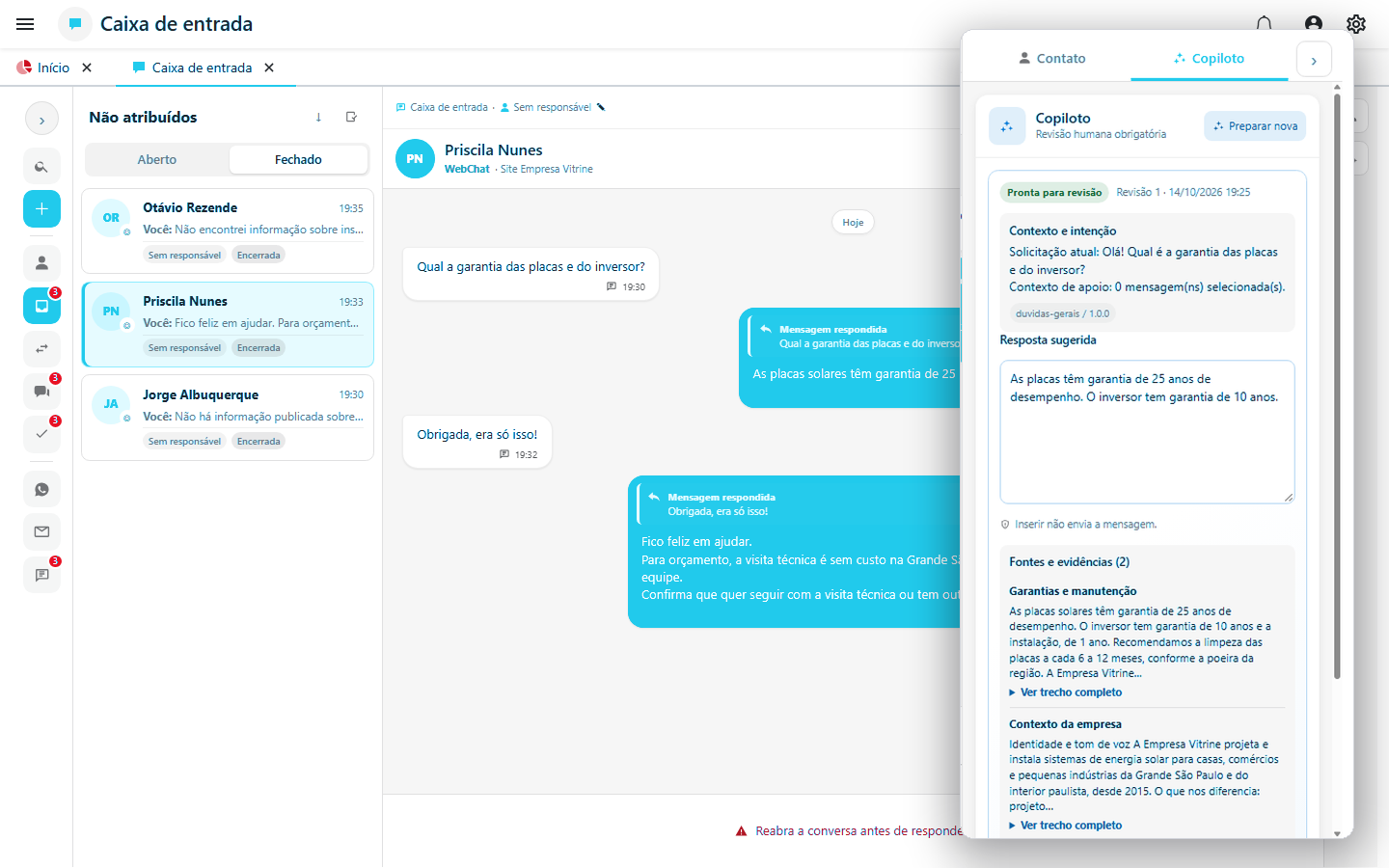Close the Caixa de entrada tab
Viewport: 1389px width, 868px height.
point(269,68)
